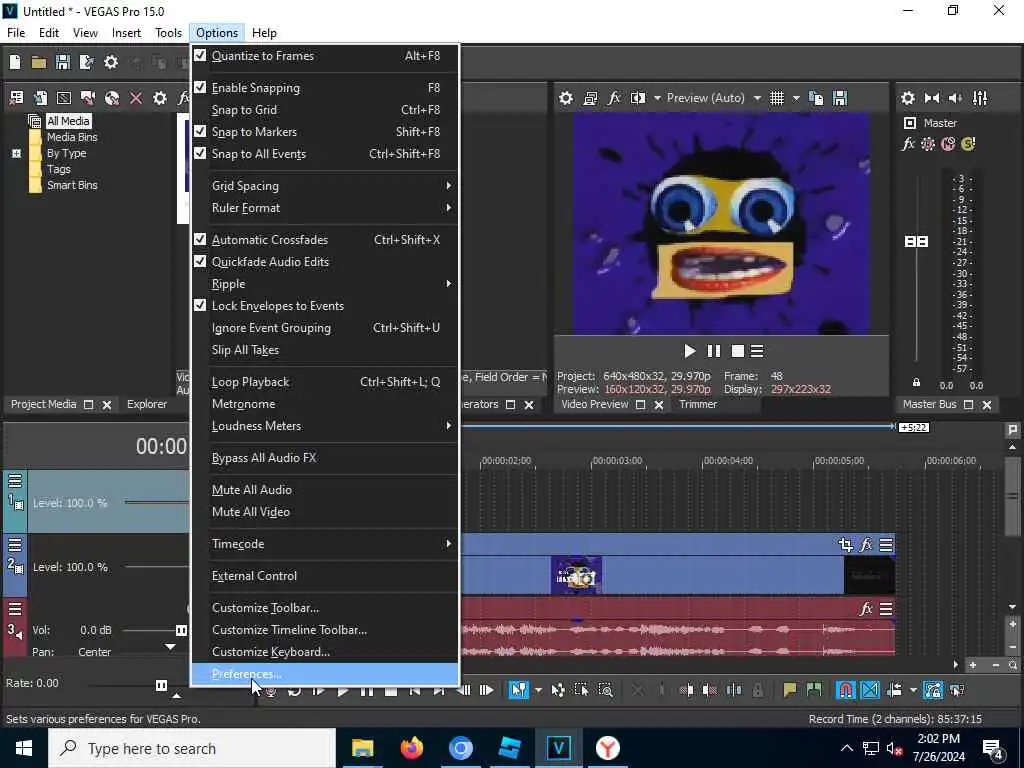Screen dimensions: 1024x768
Task: Show preview overlays grid icon
Action: (776, 98)
